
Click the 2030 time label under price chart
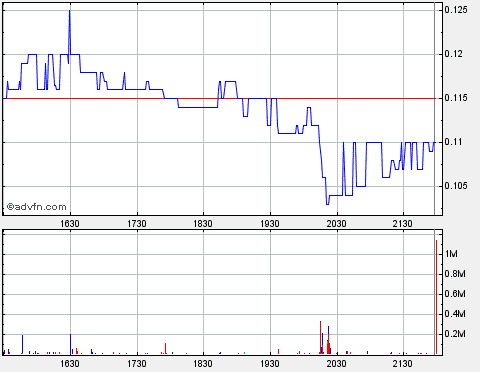[x=337, y=224]
